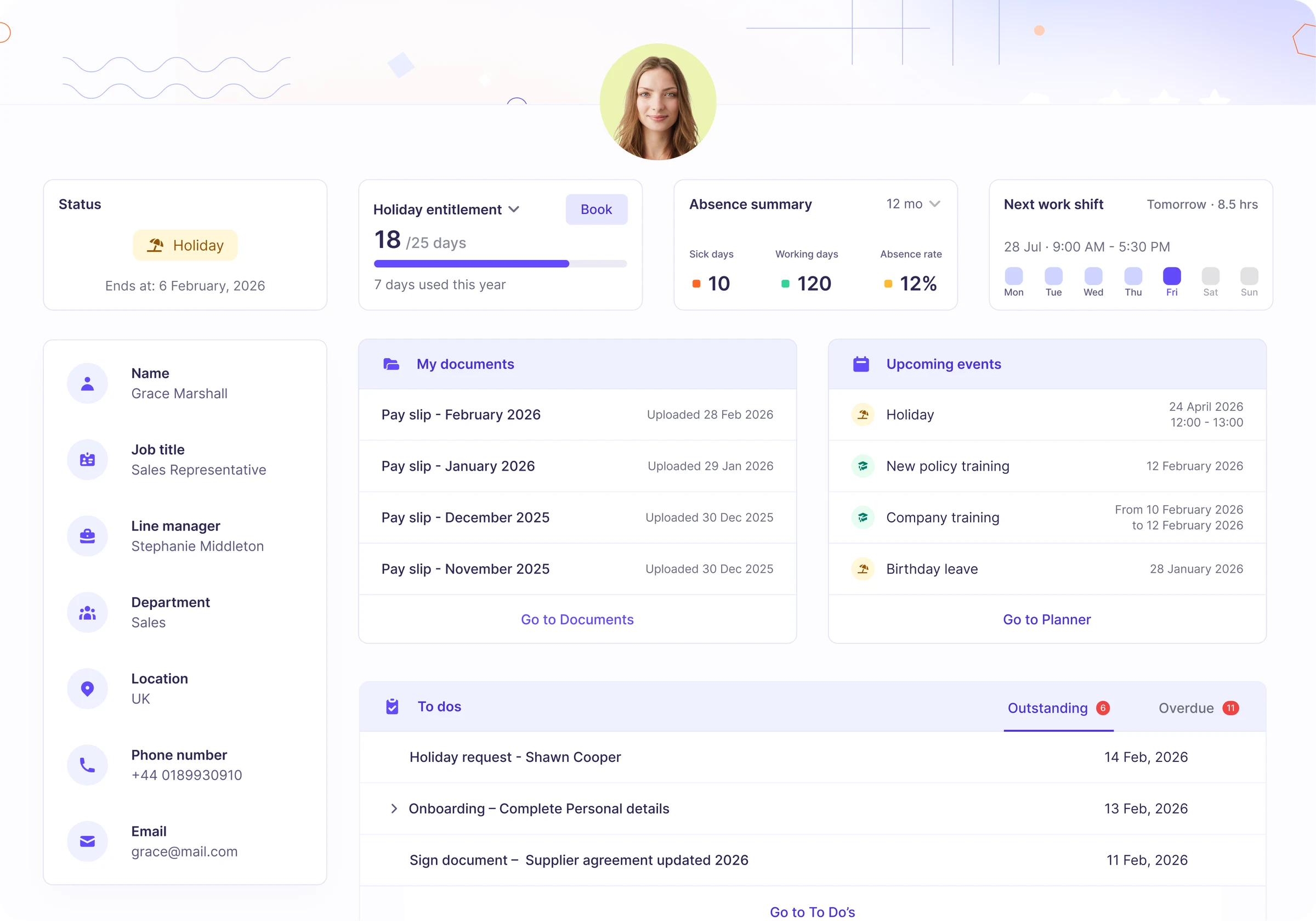The width and height of the screenshot is (1316, 921).
Task: Click the absence rate value 12%
Action: [918, 283]
